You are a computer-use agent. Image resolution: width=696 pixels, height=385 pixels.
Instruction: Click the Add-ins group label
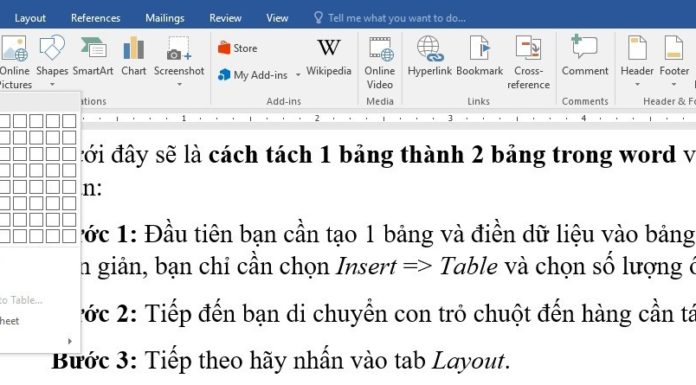pyautogui.click(x=284, y=101)
